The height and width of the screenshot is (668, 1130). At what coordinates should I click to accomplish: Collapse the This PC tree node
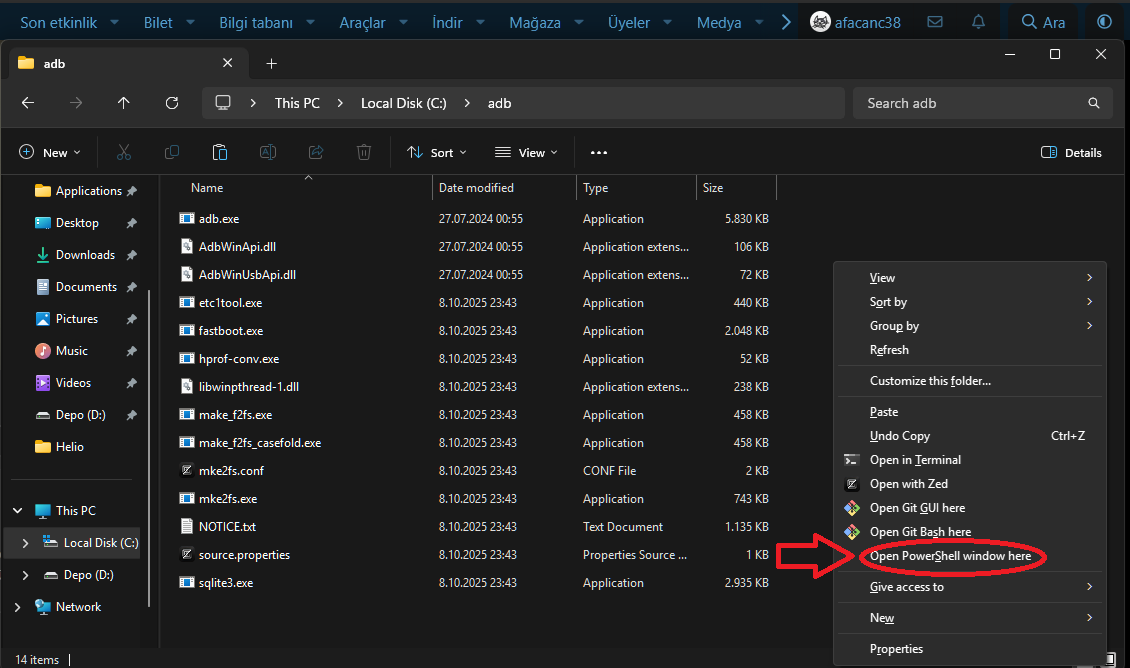click(x=17, y=511)
